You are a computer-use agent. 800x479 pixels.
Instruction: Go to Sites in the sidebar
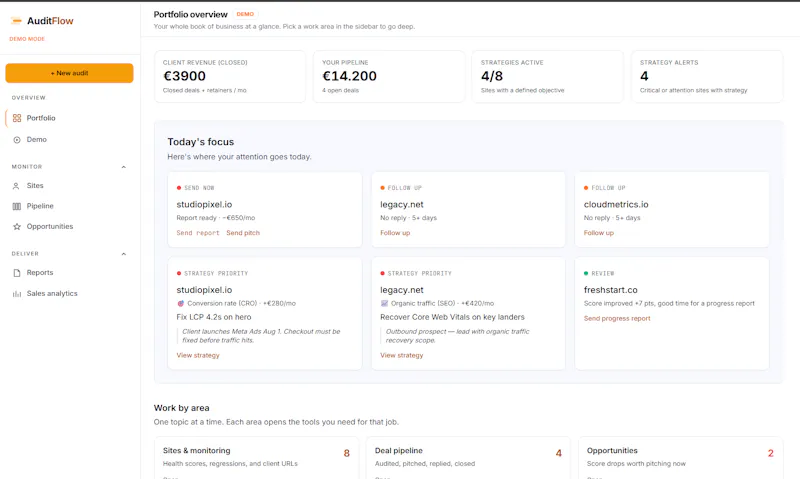(69, 186)
